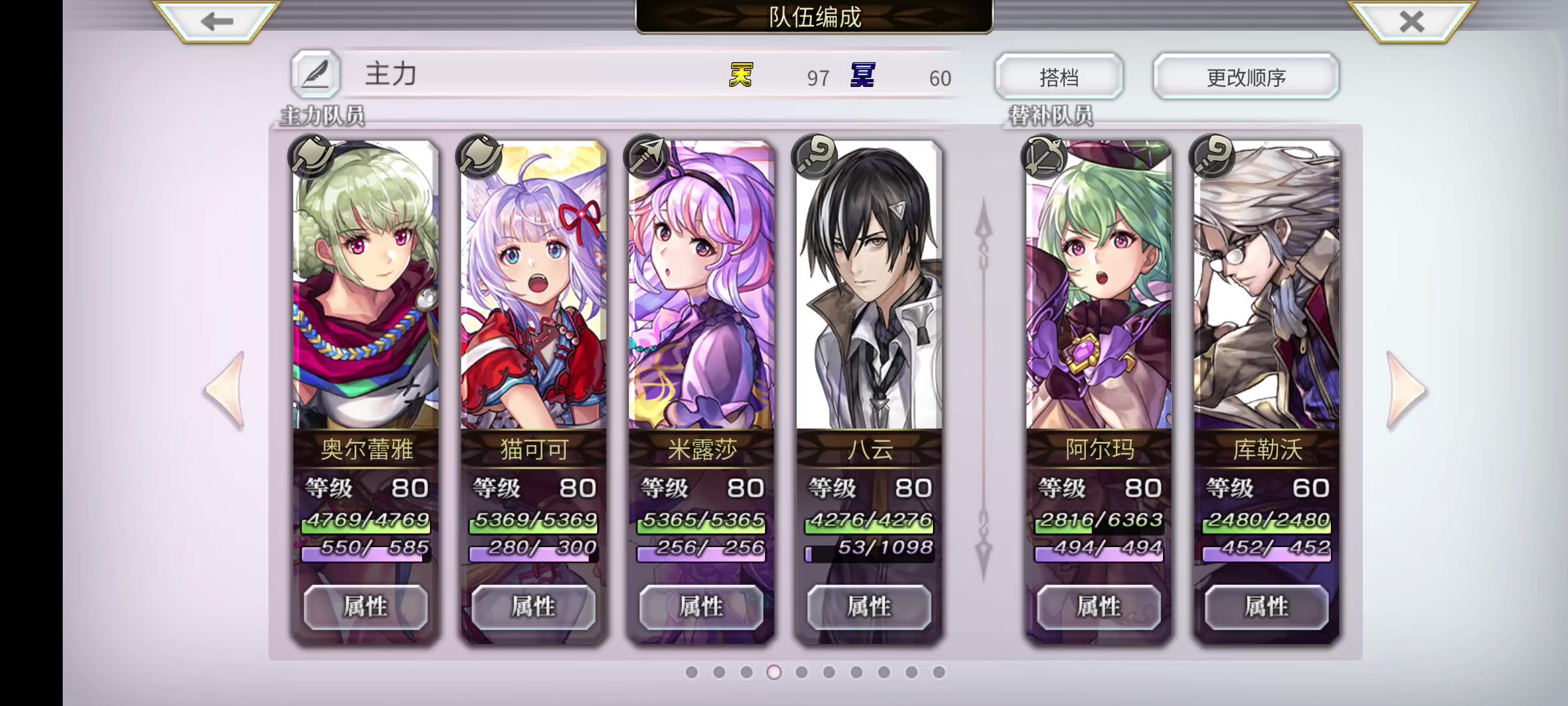The image size is (1568, 706).
Task: Click the back arrow icon
Action: tap(217, 21)
